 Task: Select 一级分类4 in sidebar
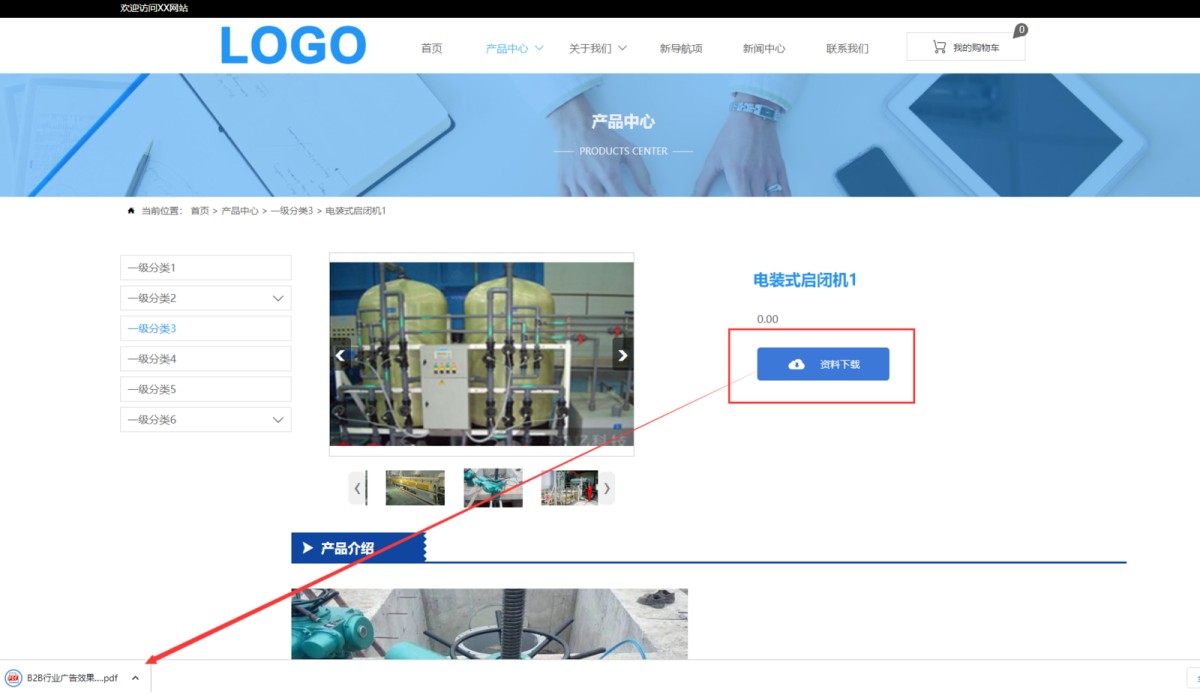tap(206, 359)
